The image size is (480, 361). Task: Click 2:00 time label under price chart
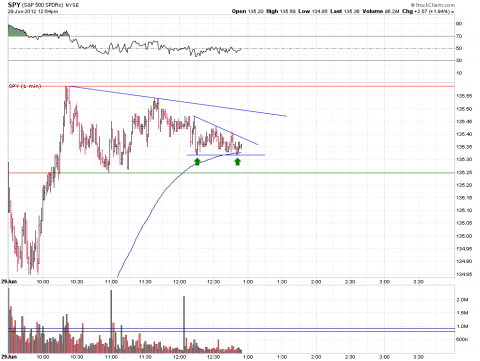point(316,282)
